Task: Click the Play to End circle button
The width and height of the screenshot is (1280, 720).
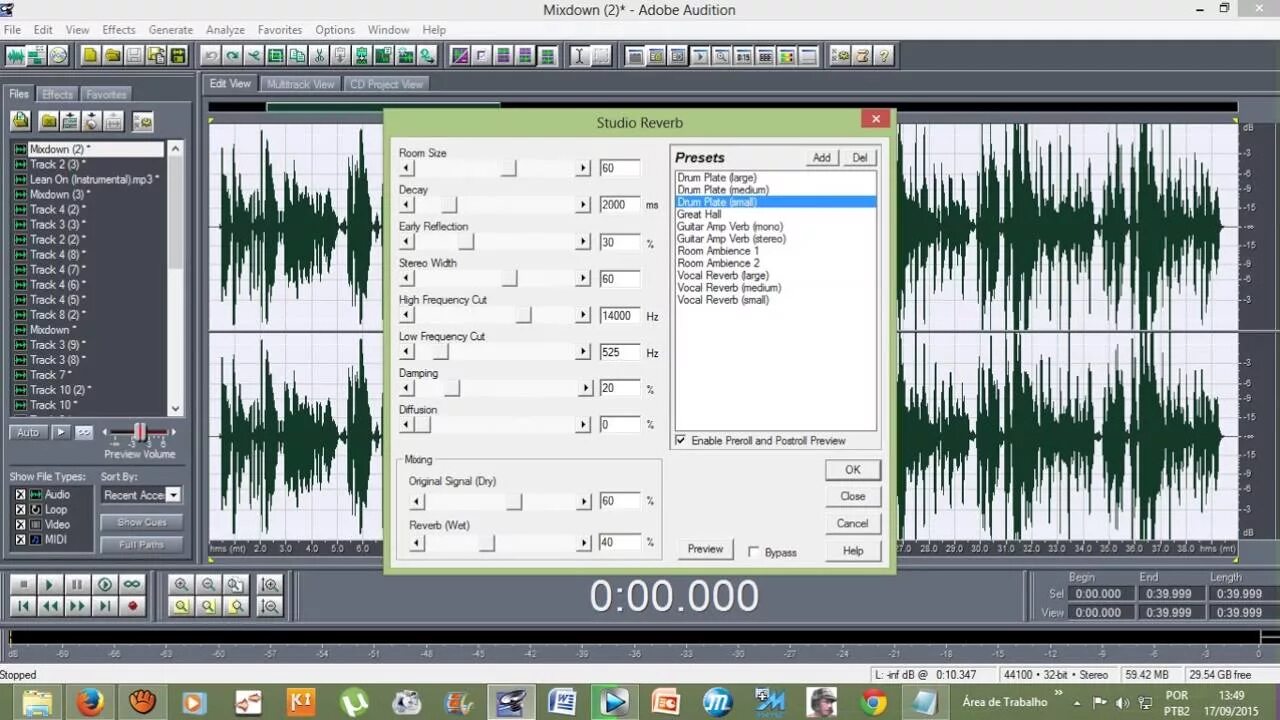Action: pyautogui.click(x=104, y=584)
